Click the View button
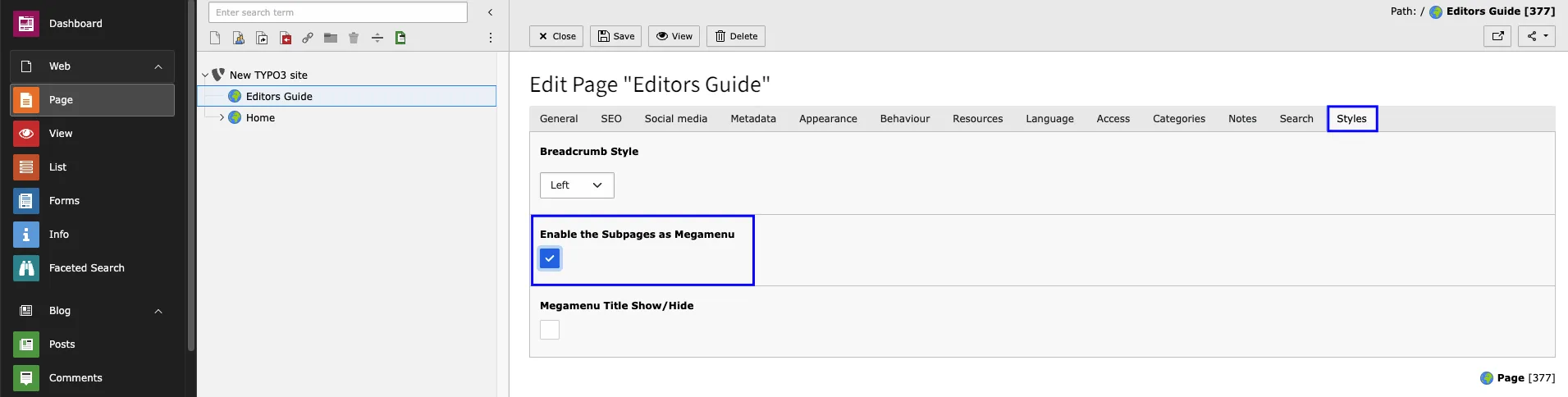1568x397 pixels. (x=674, y=36)
